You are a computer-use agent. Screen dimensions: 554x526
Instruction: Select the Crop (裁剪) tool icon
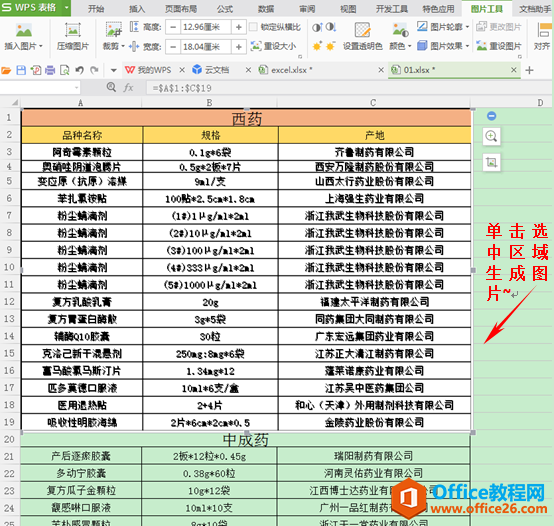coord(113,29)
